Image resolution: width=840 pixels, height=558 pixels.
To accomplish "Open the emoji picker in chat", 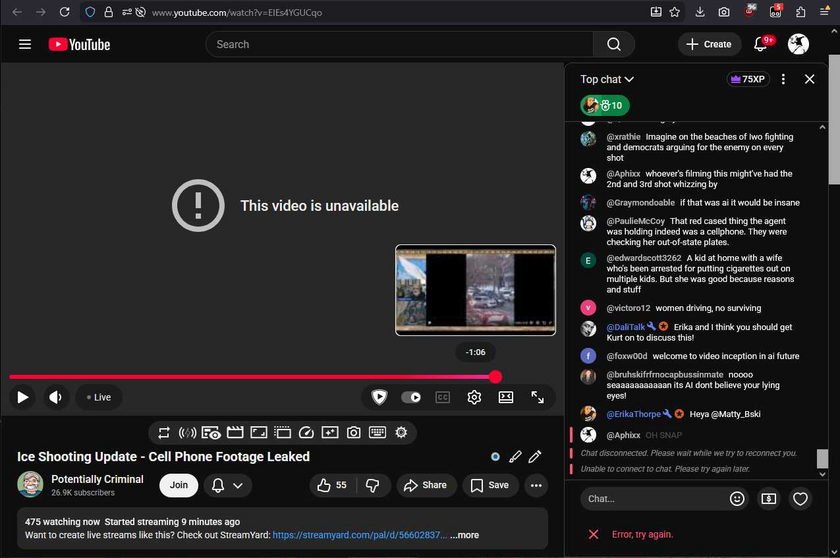I will 737,498.
